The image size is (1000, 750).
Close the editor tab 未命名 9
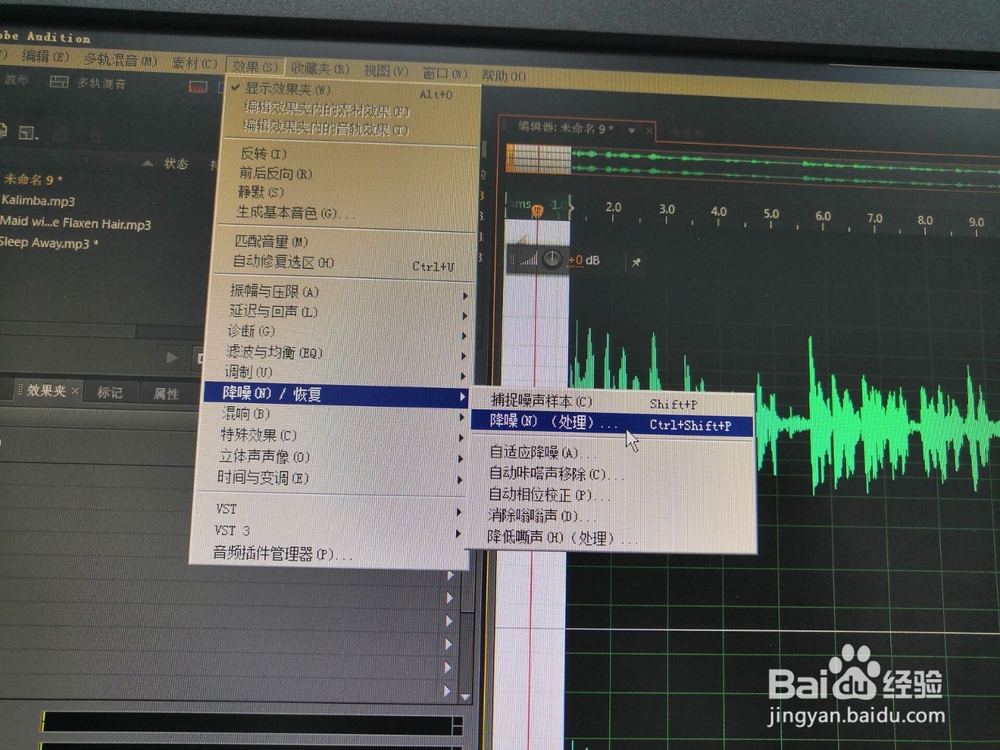[x=649, y=131]
